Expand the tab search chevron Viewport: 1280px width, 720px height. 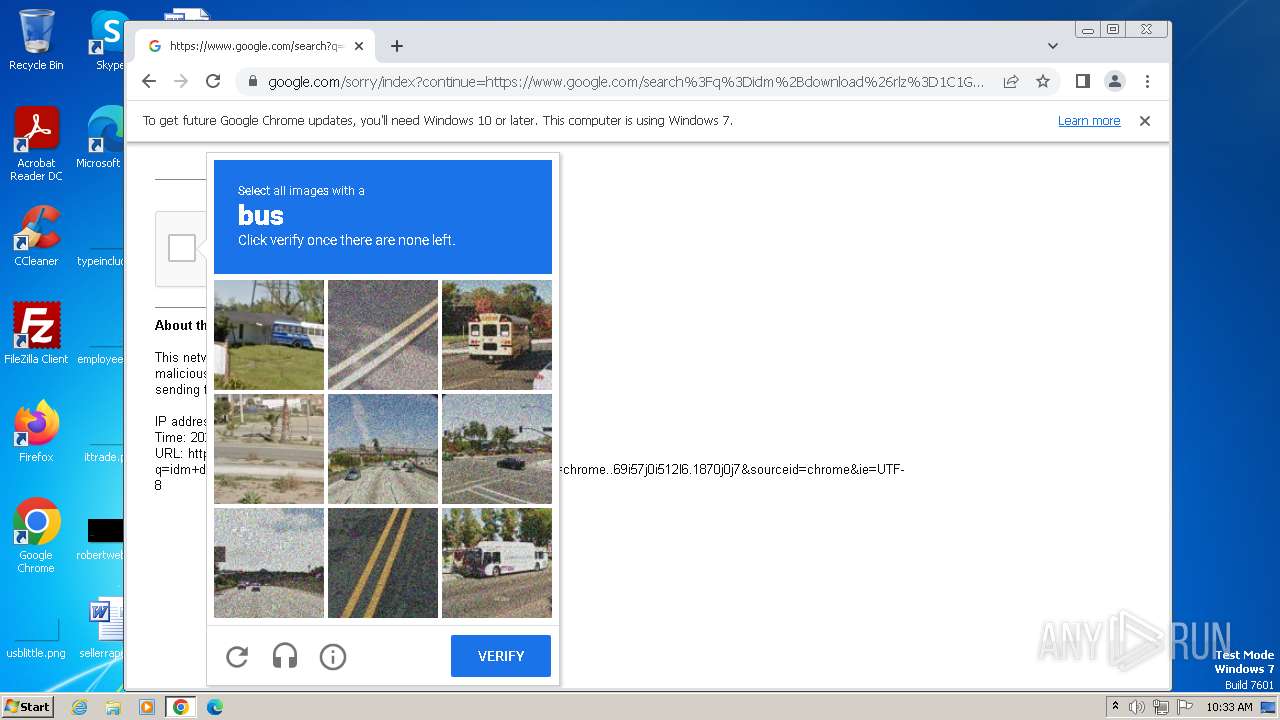click(1053, 46)
